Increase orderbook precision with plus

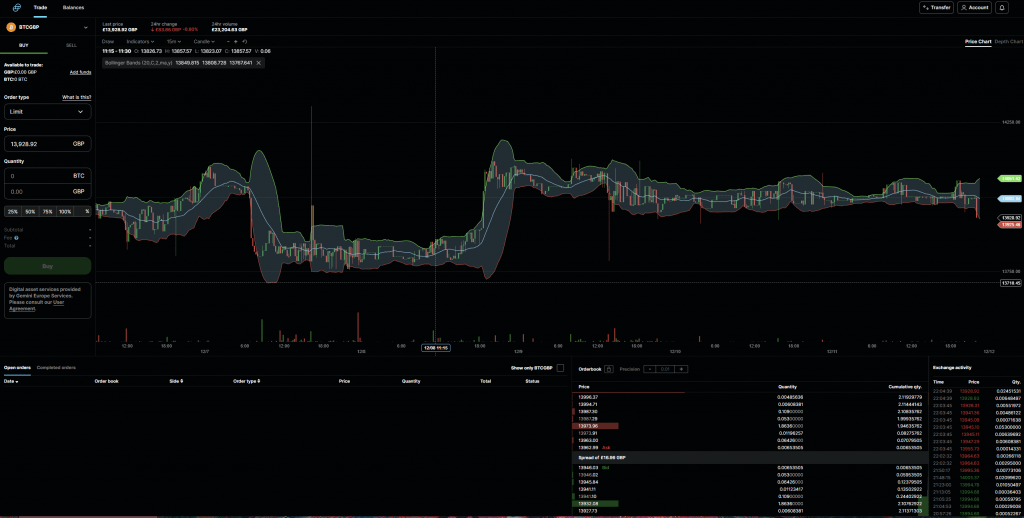(682, 369)
